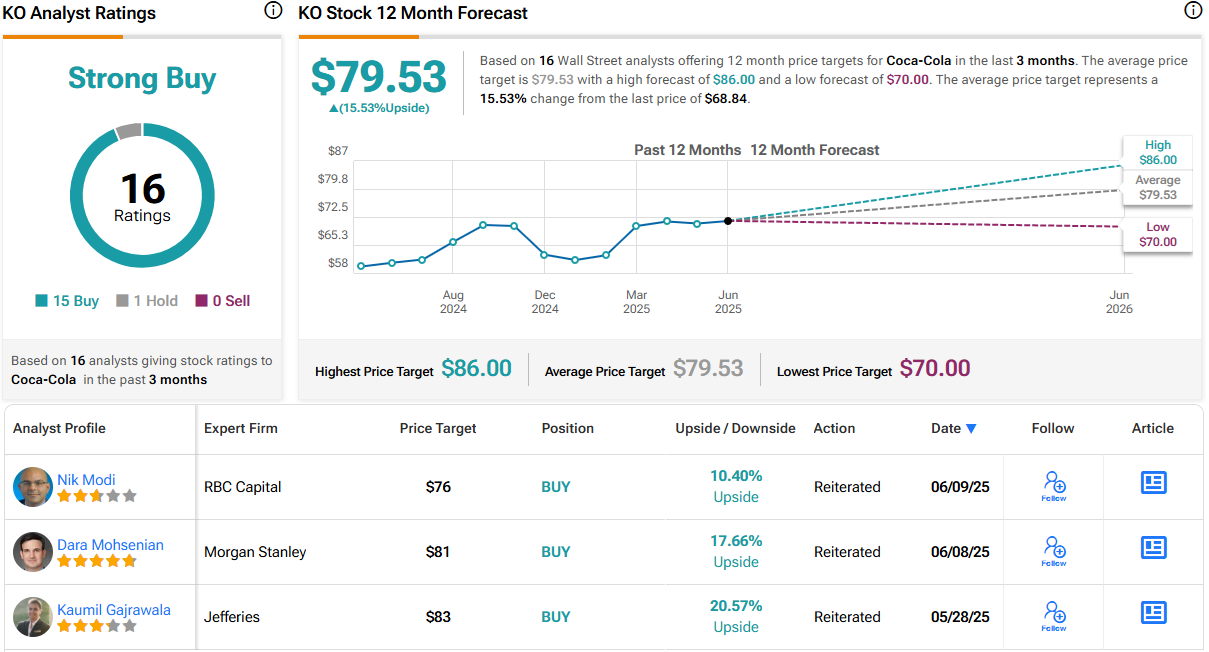Click the Average $79.53 forecast label
Viewport: 1209px width, 652px height.
[x=1158, y=188]
